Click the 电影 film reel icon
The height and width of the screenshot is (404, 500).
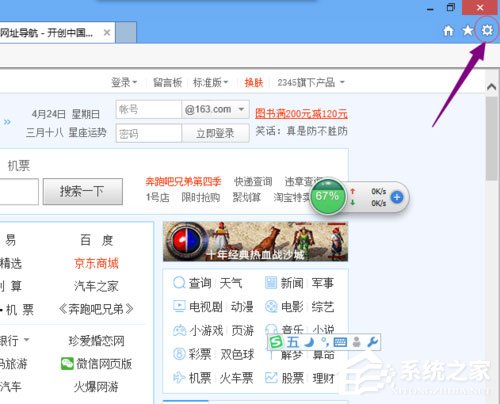click(x=271, y=306)
